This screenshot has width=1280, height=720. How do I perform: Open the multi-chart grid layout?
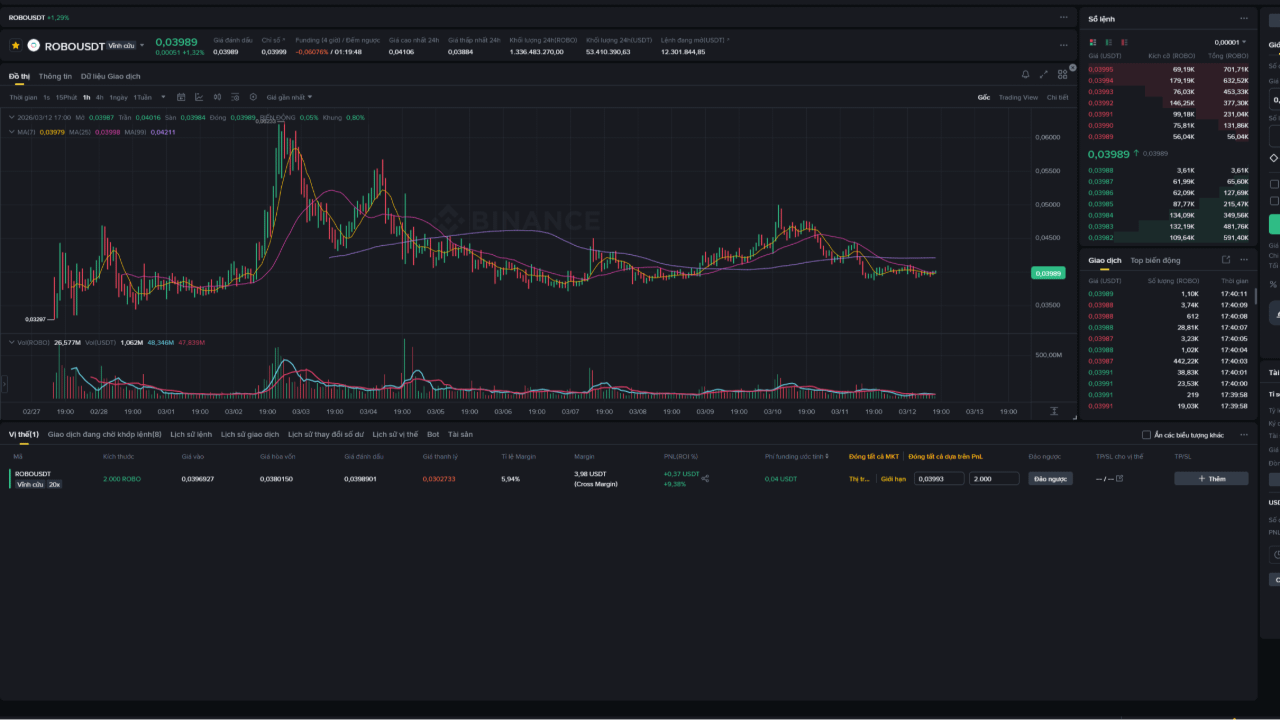click(x=1062, y=74)
